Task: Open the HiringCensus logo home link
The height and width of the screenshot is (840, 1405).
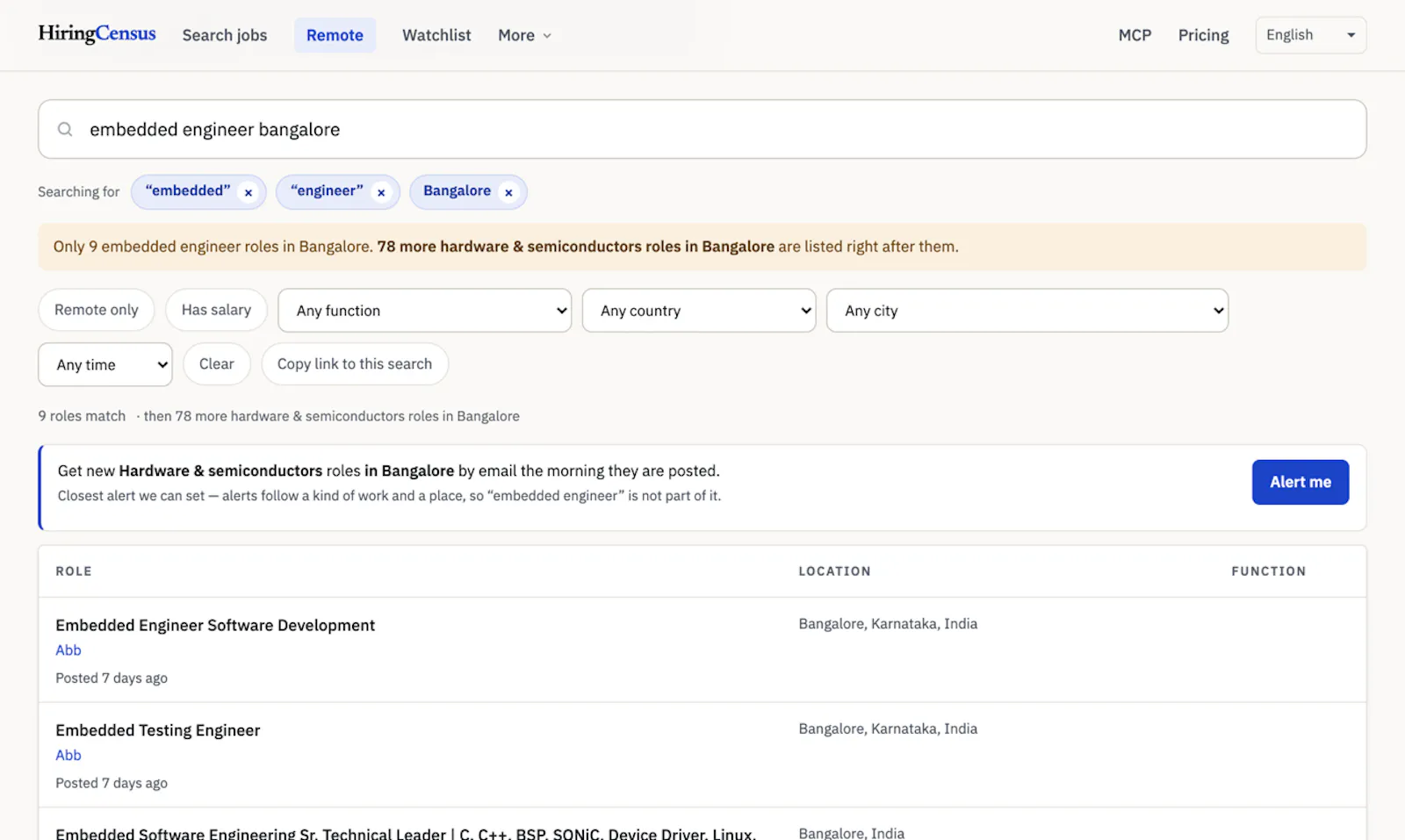Action: coord(97,33)
